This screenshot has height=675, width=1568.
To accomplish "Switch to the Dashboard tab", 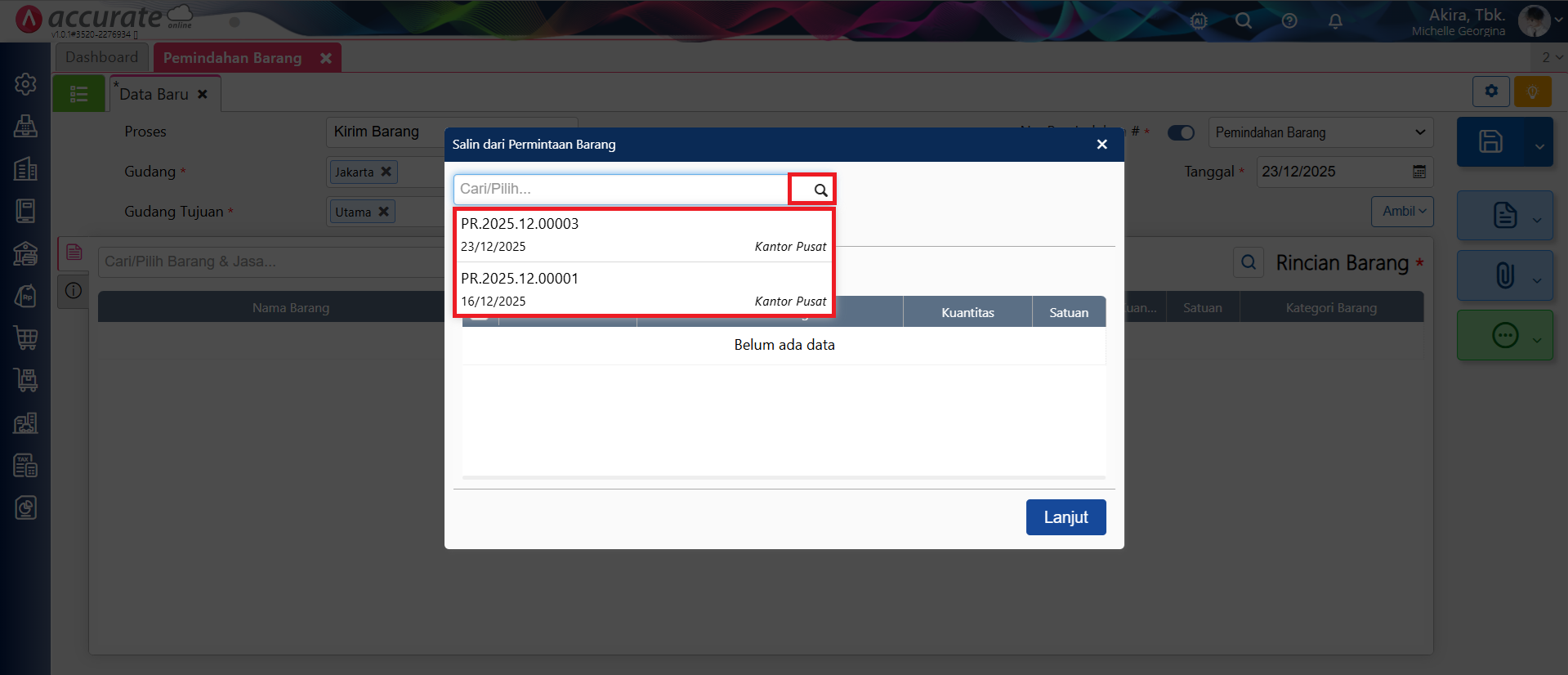I will [x=102, y=57].
